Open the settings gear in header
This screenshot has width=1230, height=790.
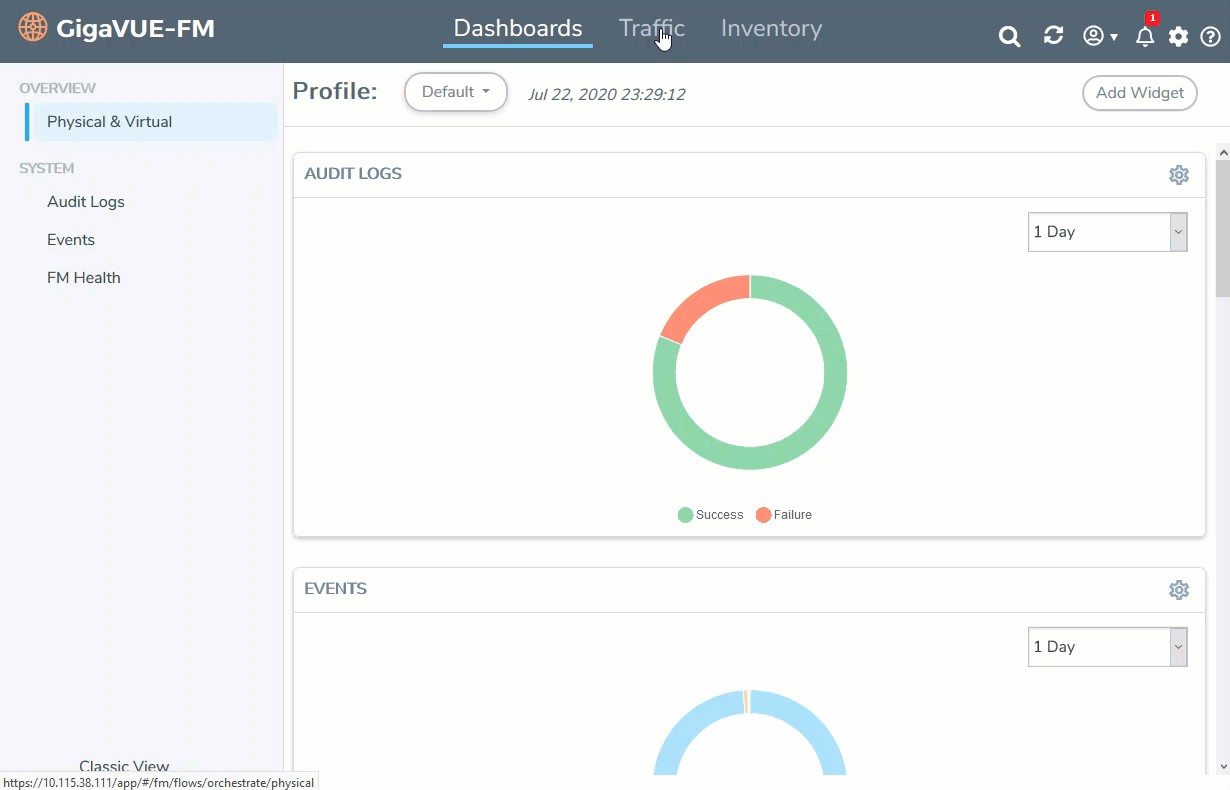[1179, 37]
